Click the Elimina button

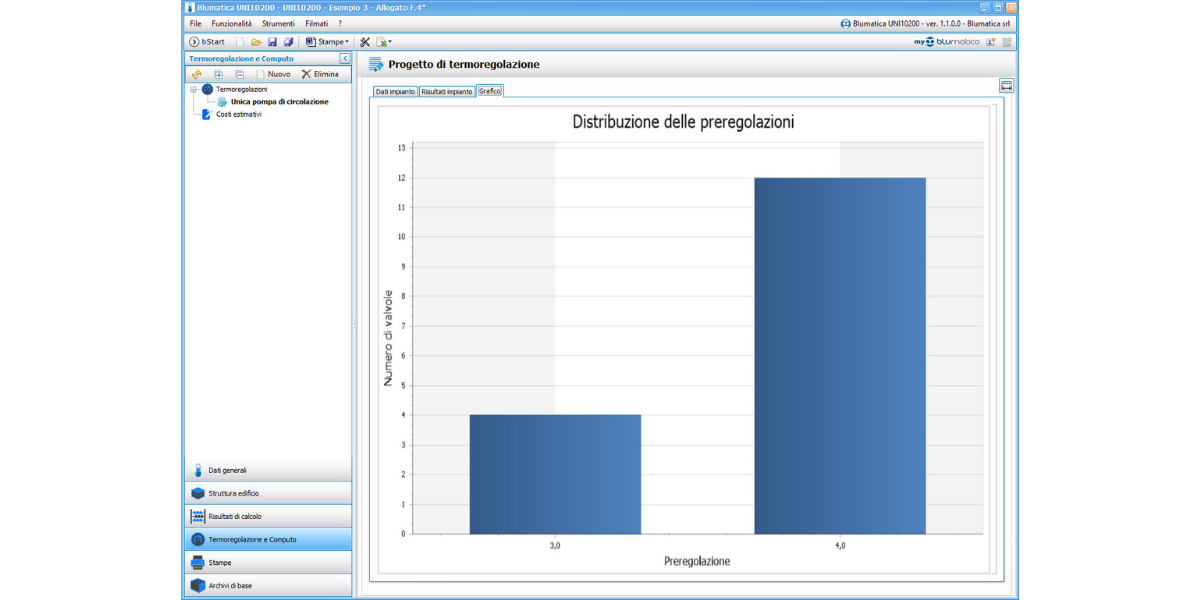tap(320, 74)
